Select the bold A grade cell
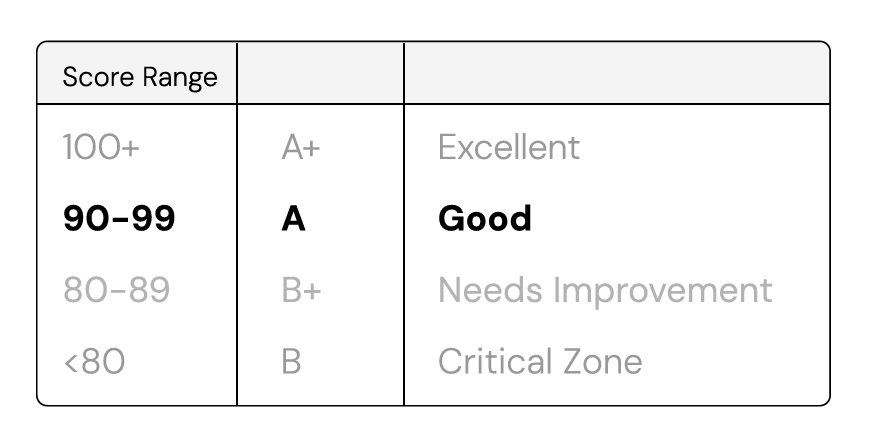This screenshot has height=435, width=869. 293,218
